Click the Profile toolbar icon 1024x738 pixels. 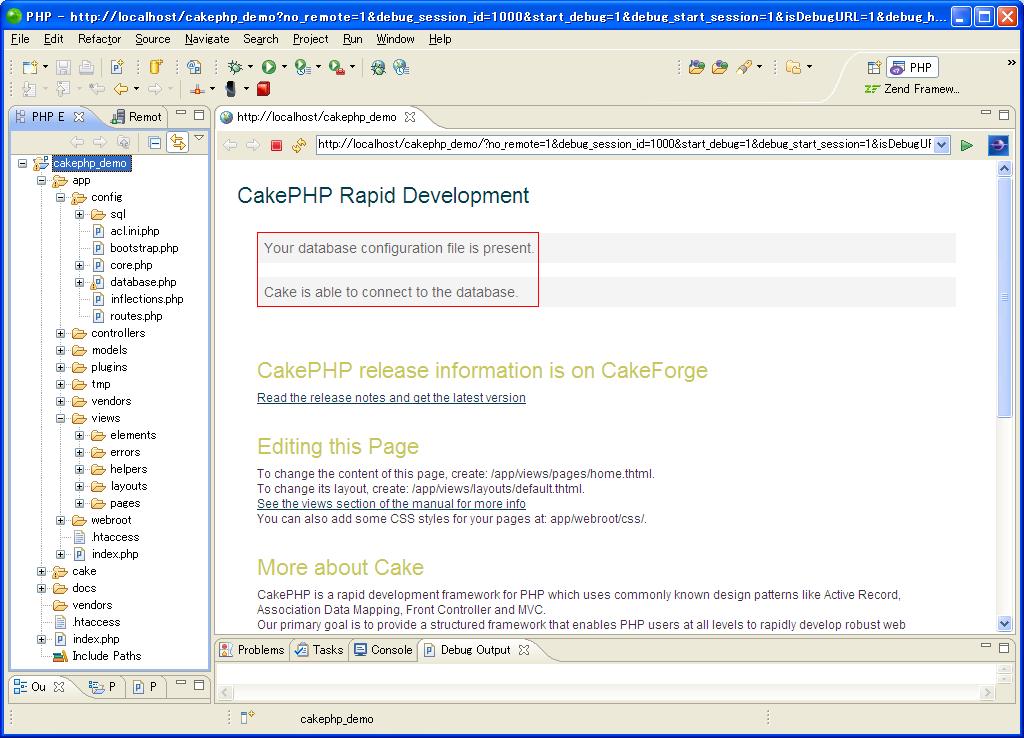tap(302, 67)
